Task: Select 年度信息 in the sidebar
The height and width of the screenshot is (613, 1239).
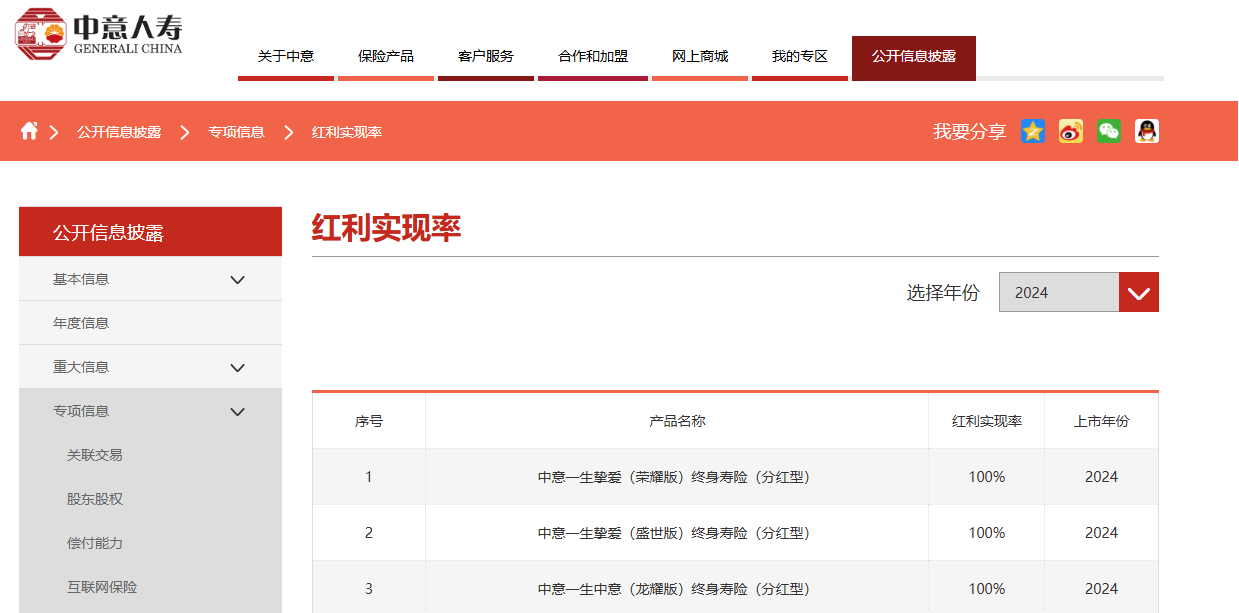Action: [80, 322]
